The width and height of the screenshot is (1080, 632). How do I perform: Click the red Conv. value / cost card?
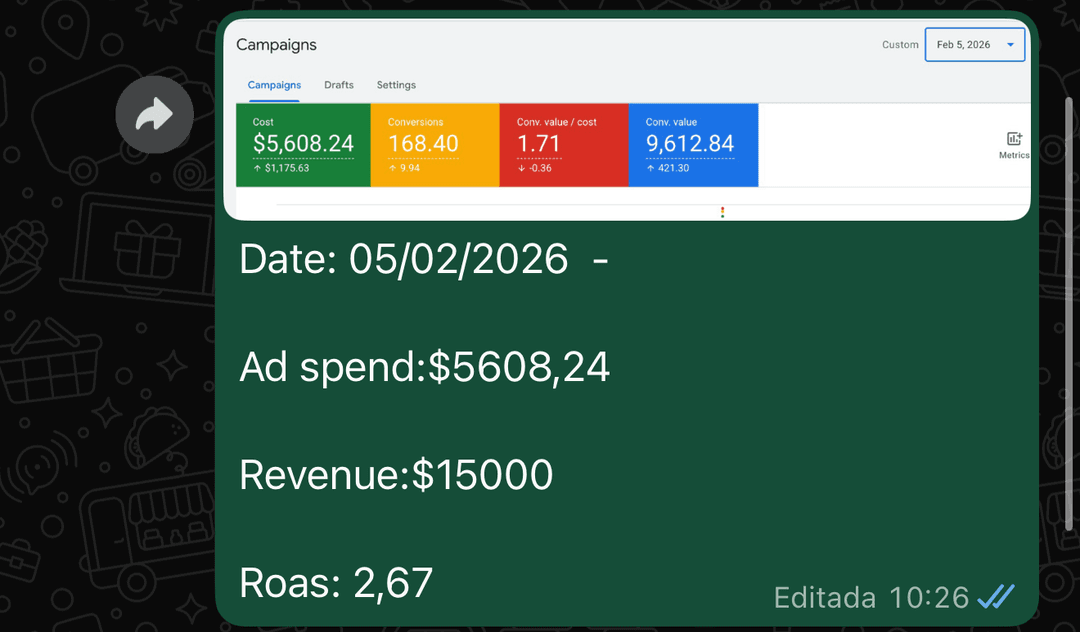click(x=563, y=144)
